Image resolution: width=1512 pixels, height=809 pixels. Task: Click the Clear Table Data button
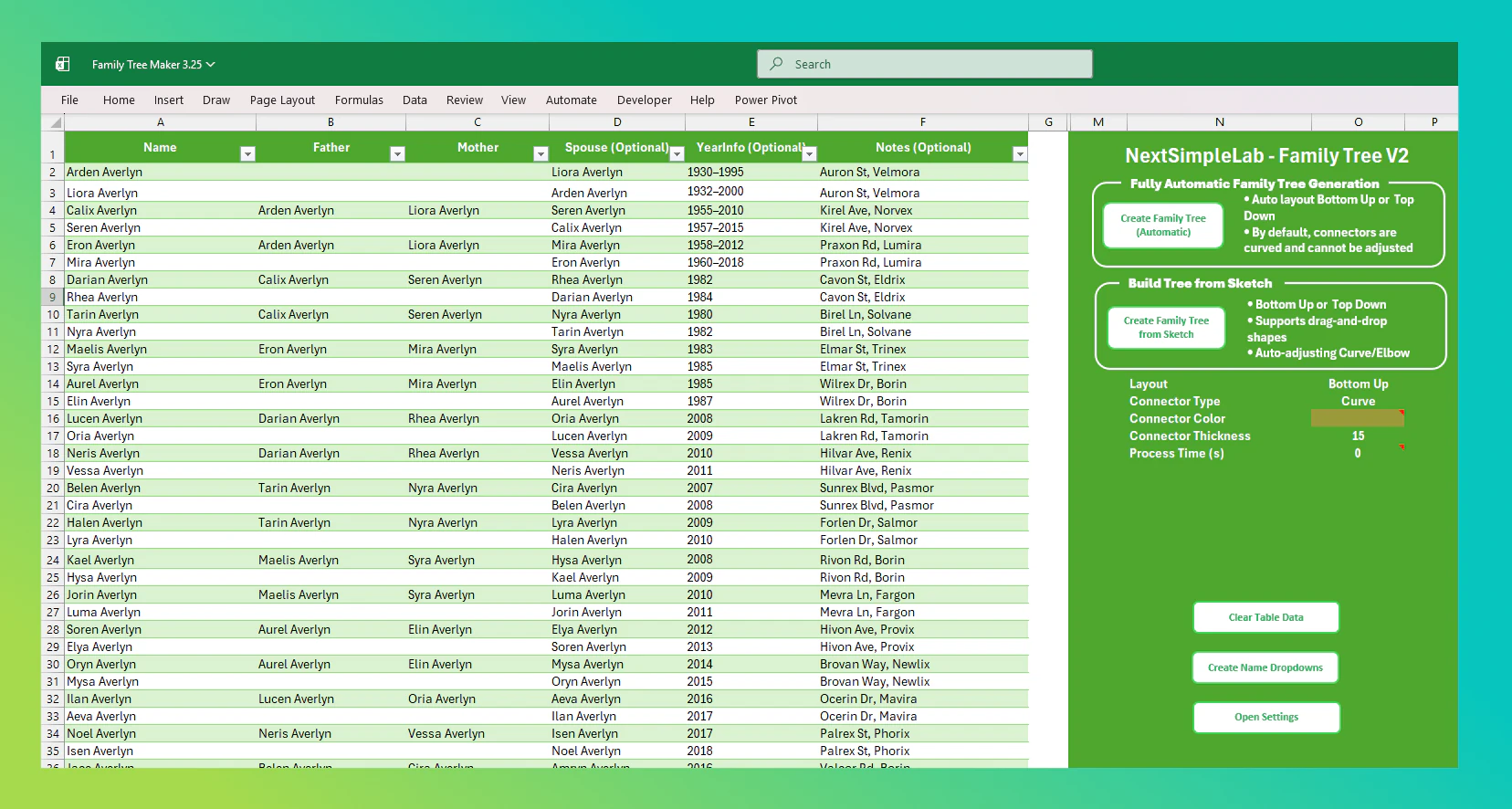[1265, 617]
